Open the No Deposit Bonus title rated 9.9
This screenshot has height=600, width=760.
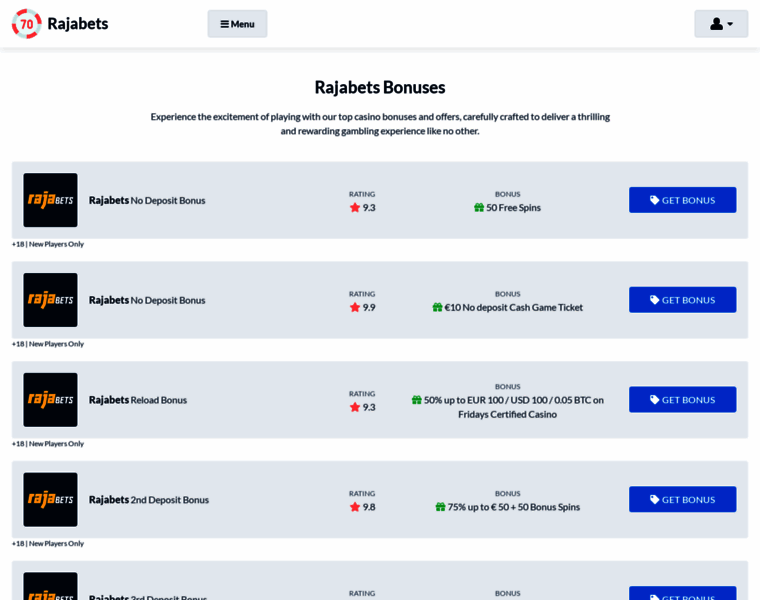147,300
